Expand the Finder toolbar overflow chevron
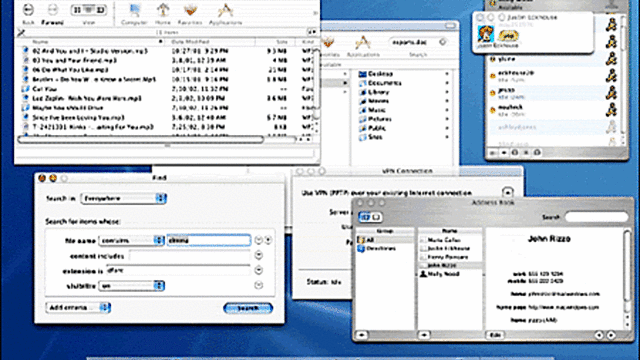 click(x=315, y=13)
